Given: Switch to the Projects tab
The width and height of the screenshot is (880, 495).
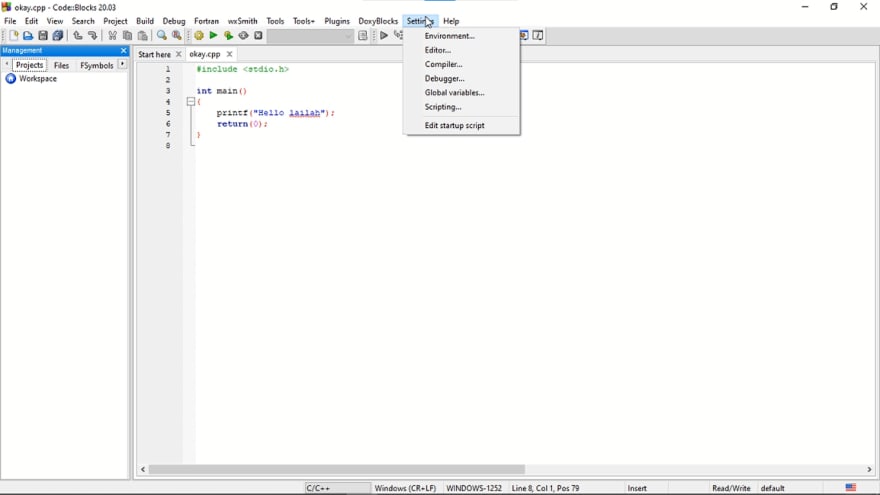Looking at the screenshot, I should (x=29, y=65).
